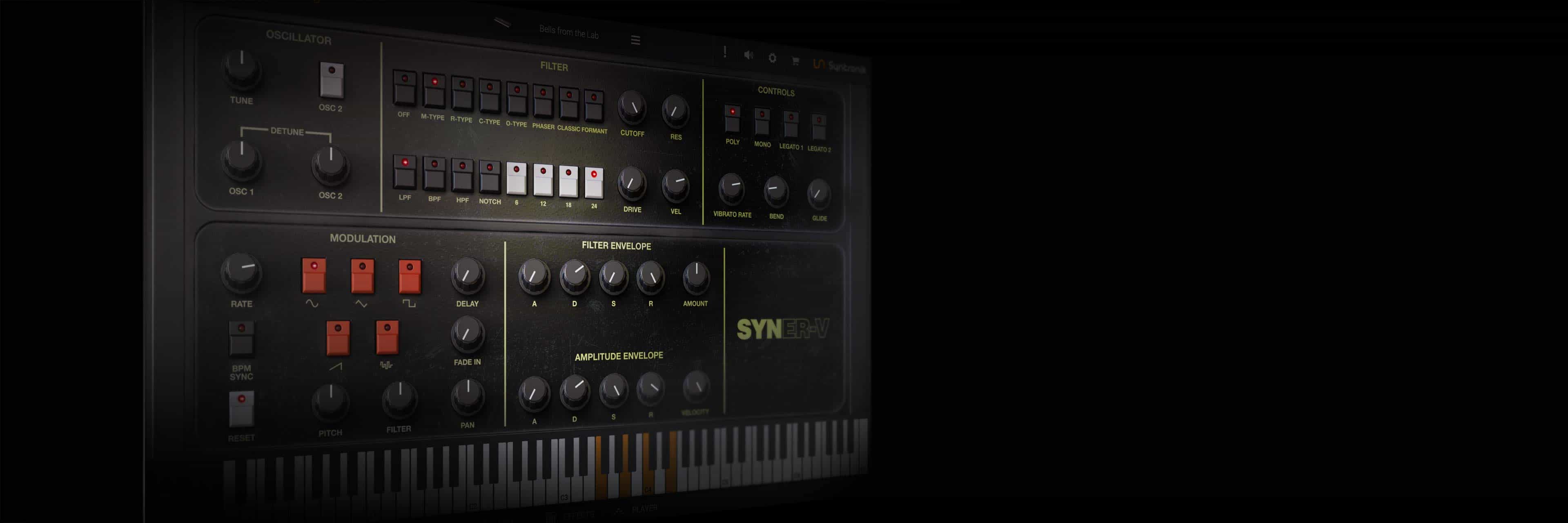Click the exclamation alert icon
Image resolution: width=1568 pixels, height=523 pixels.
(x=724, y=52)
